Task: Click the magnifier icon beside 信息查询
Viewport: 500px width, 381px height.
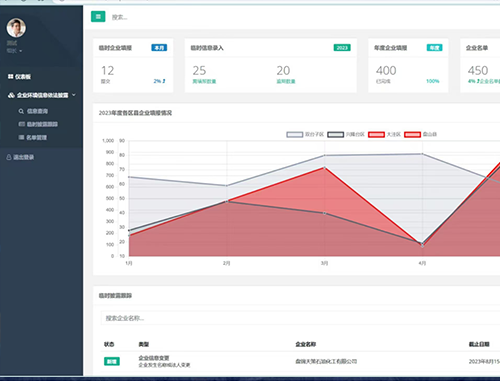Action: click(x=21, y=111)
